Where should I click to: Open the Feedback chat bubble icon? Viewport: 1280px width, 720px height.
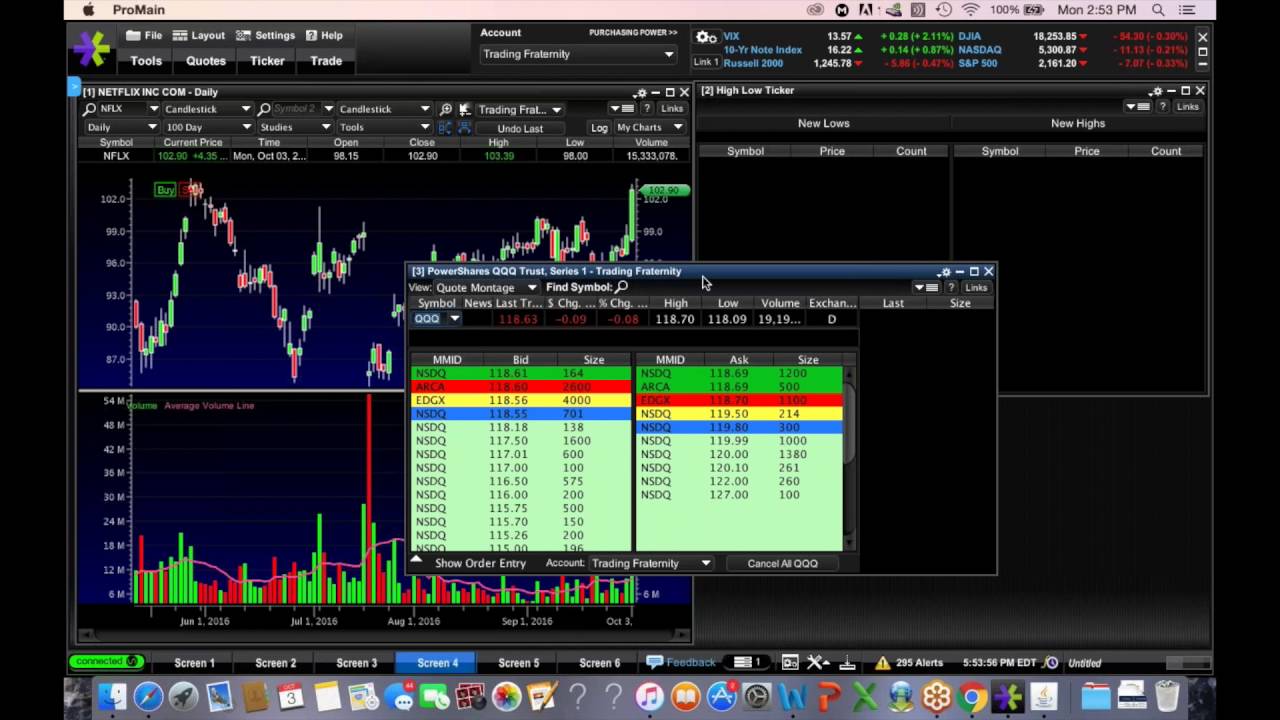(x=655, y=662)
